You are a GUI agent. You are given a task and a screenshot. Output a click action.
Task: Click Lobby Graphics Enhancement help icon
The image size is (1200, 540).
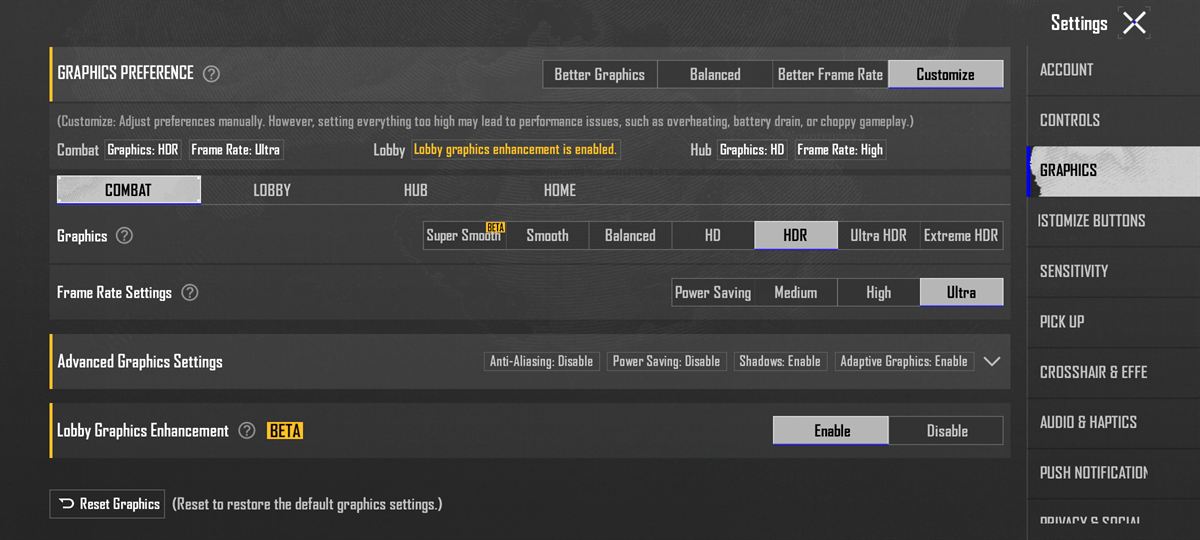246,431
